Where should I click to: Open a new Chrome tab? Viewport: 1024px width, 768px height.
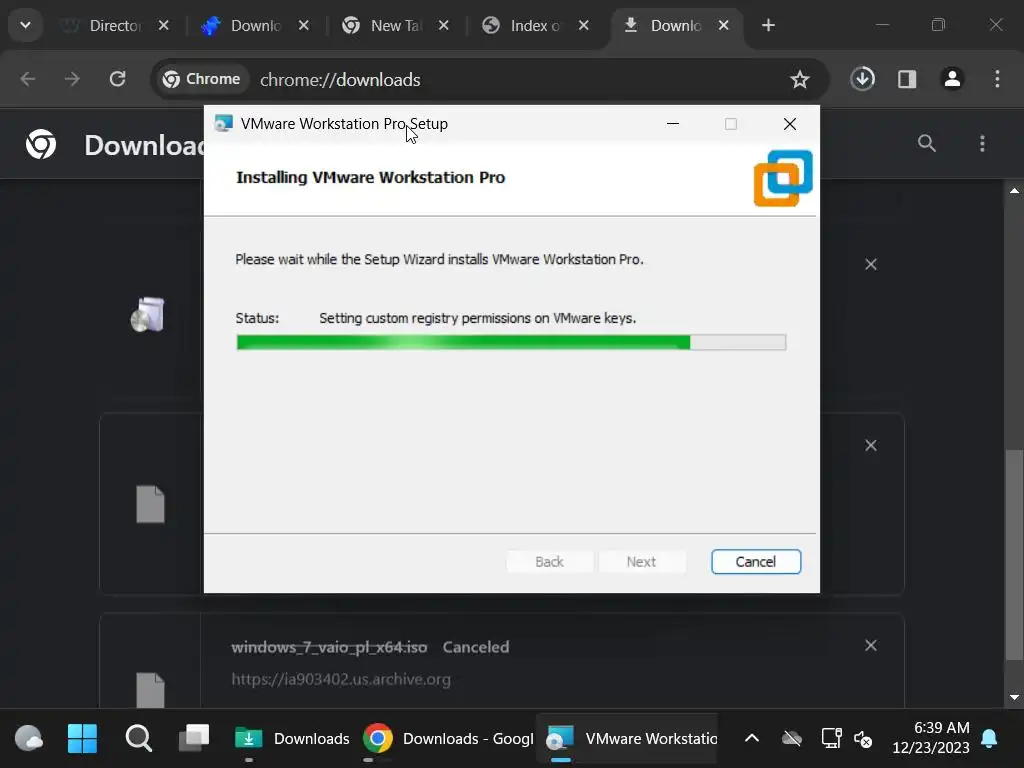[x=769, y=25]
